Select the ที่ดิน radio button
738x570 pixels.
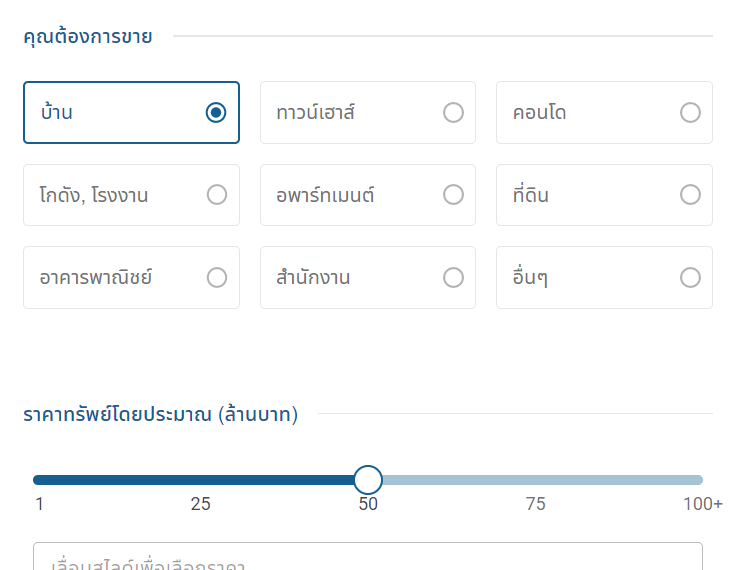point(690,195)
